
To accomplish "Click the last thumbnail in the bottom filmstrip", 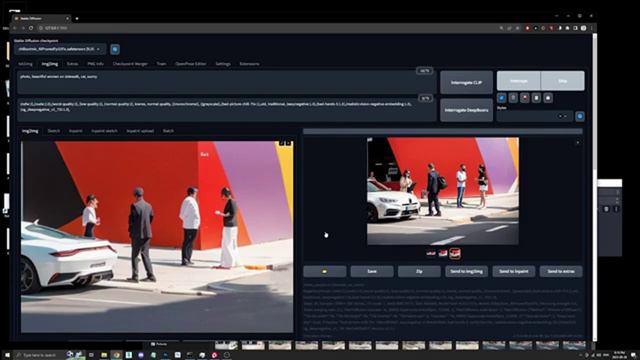I will tap(574, 346).
